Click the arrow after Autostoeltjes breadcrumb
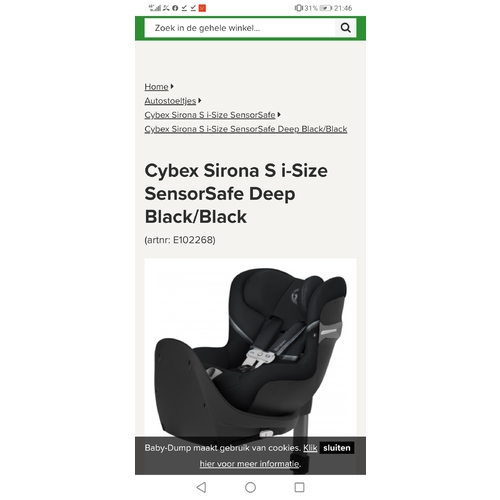The width and height of the screenshot is (500, 500). coord(199,100)
